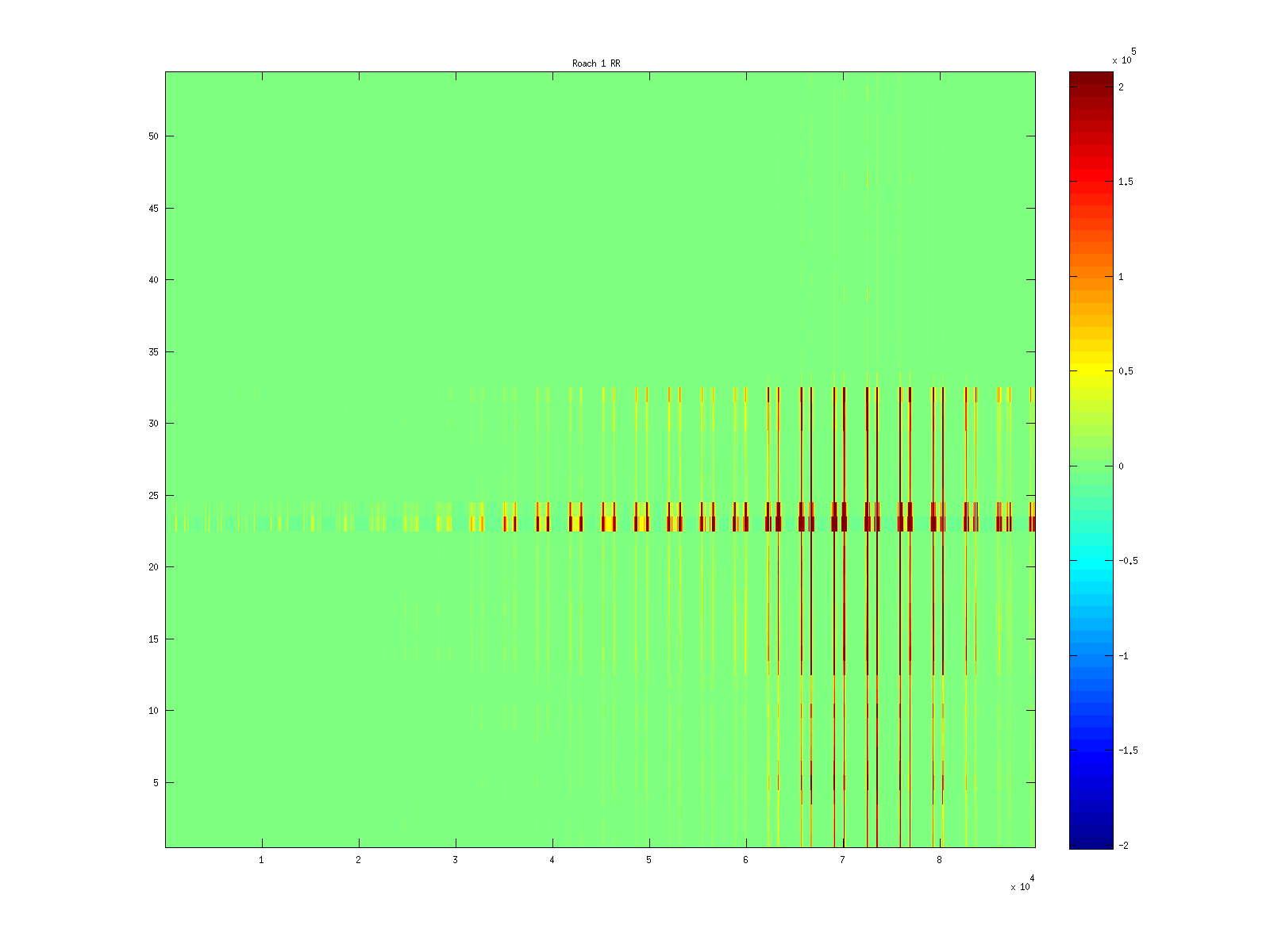Click the x-axis tick label 6
Image resolution: width=1270 pixels, height=952 pixels.
tap(745, 860)
